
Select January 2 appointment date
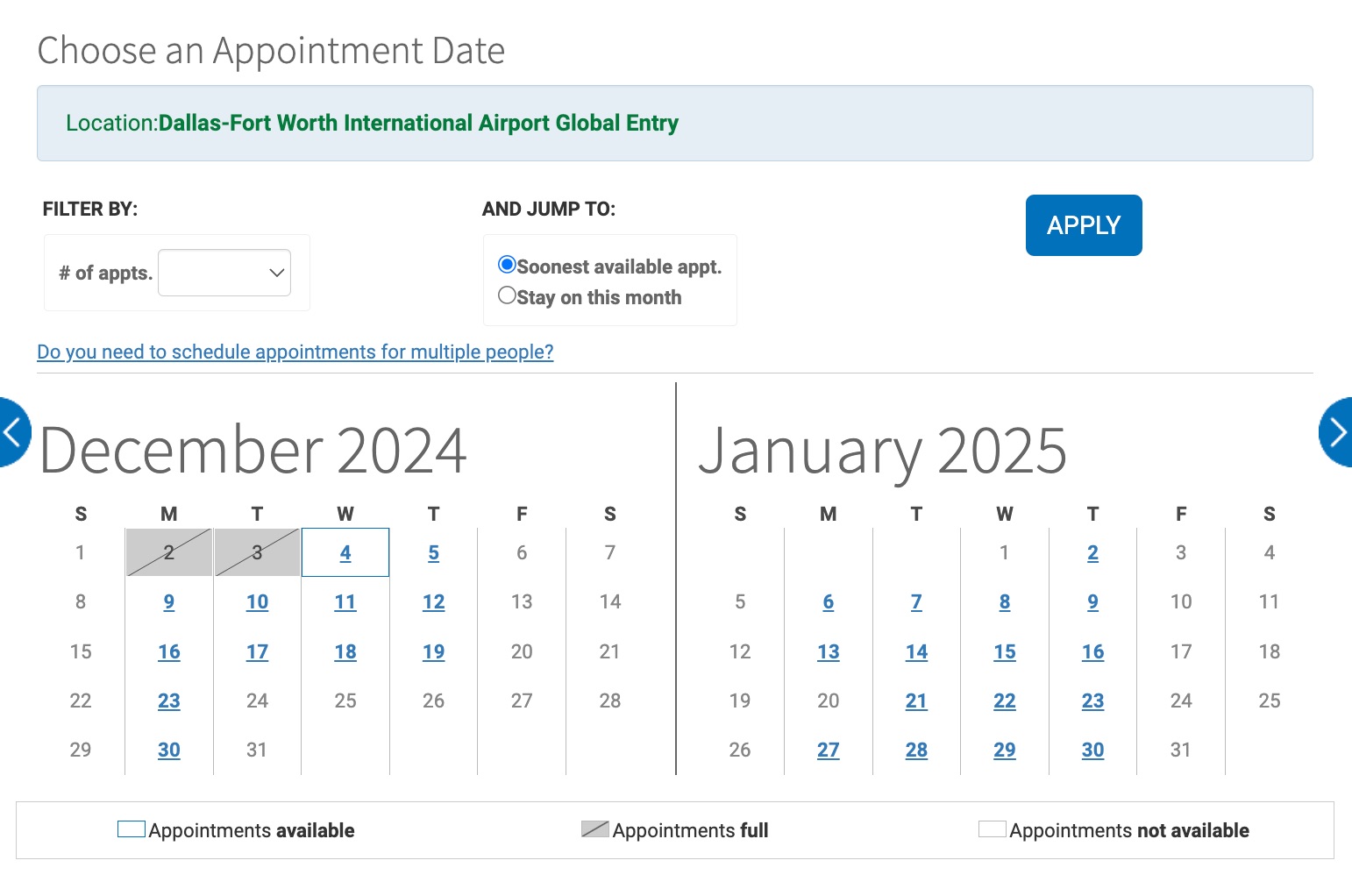coord(1092,552)
